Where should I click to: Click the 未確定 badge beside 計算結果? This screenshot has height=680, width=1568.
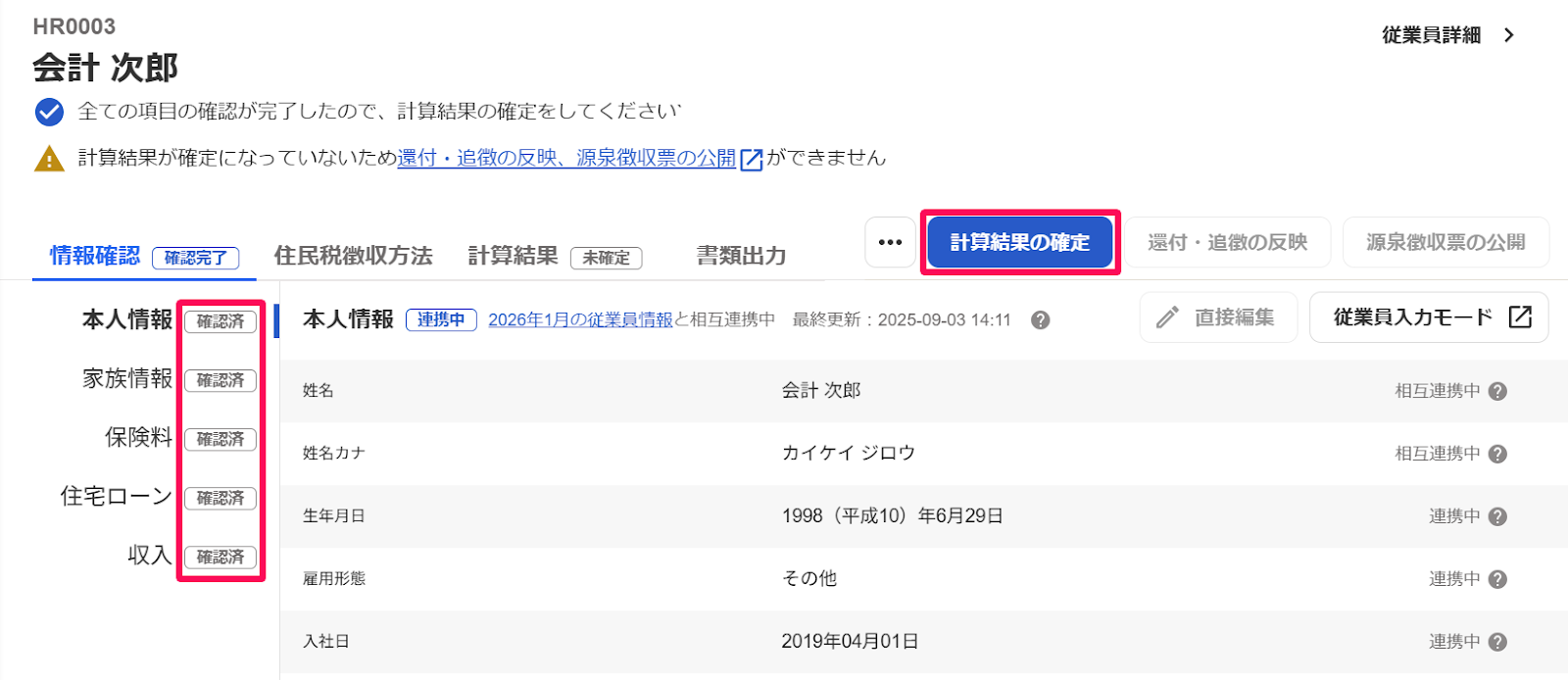tap(607, 258)
